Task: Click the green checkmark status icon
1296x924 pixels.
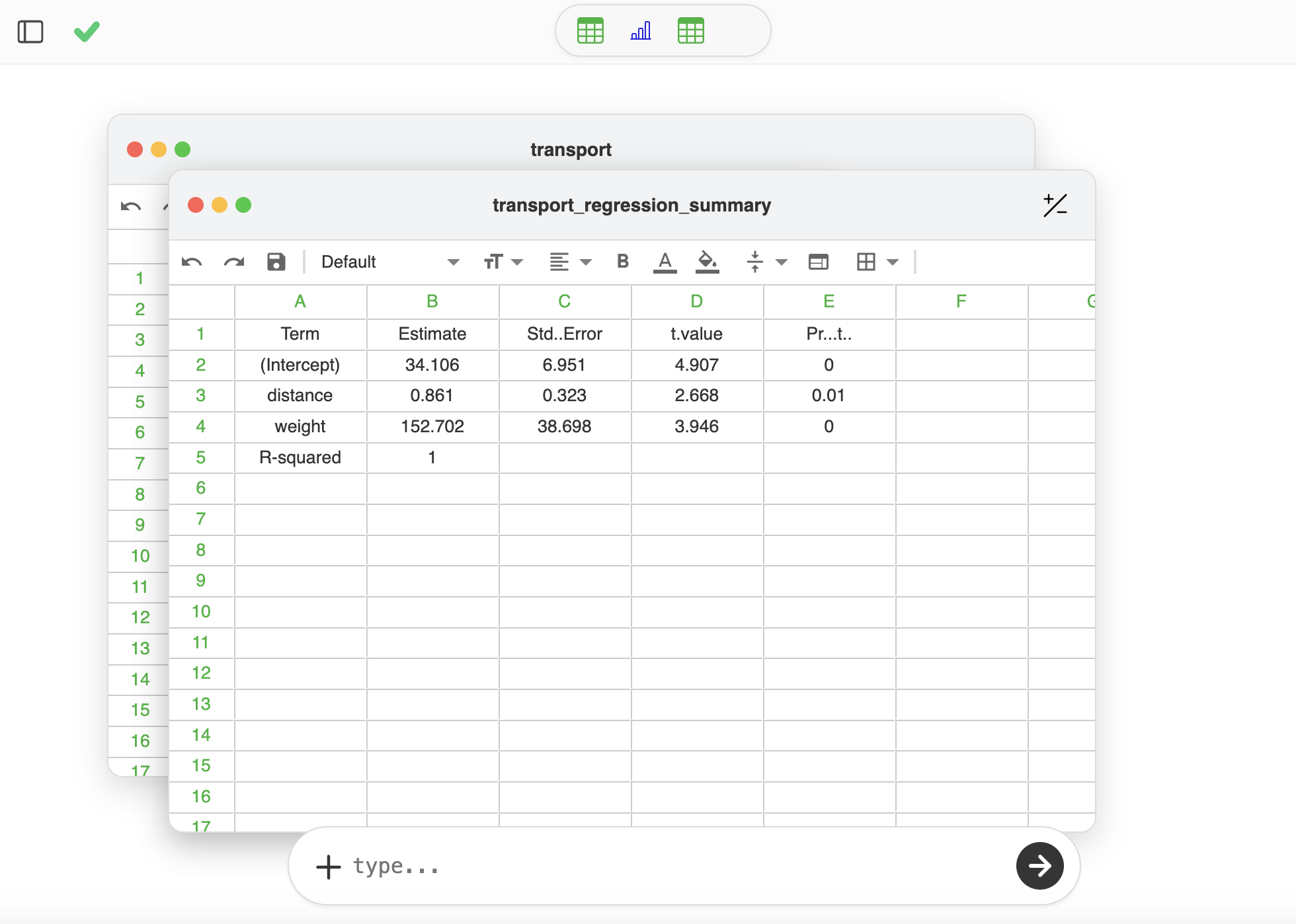Action: 87,31
